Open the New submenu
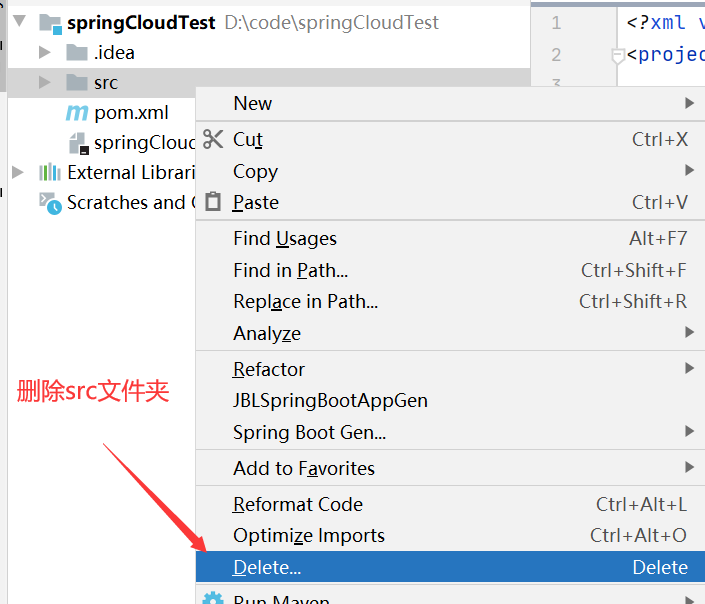 [451, 103]
